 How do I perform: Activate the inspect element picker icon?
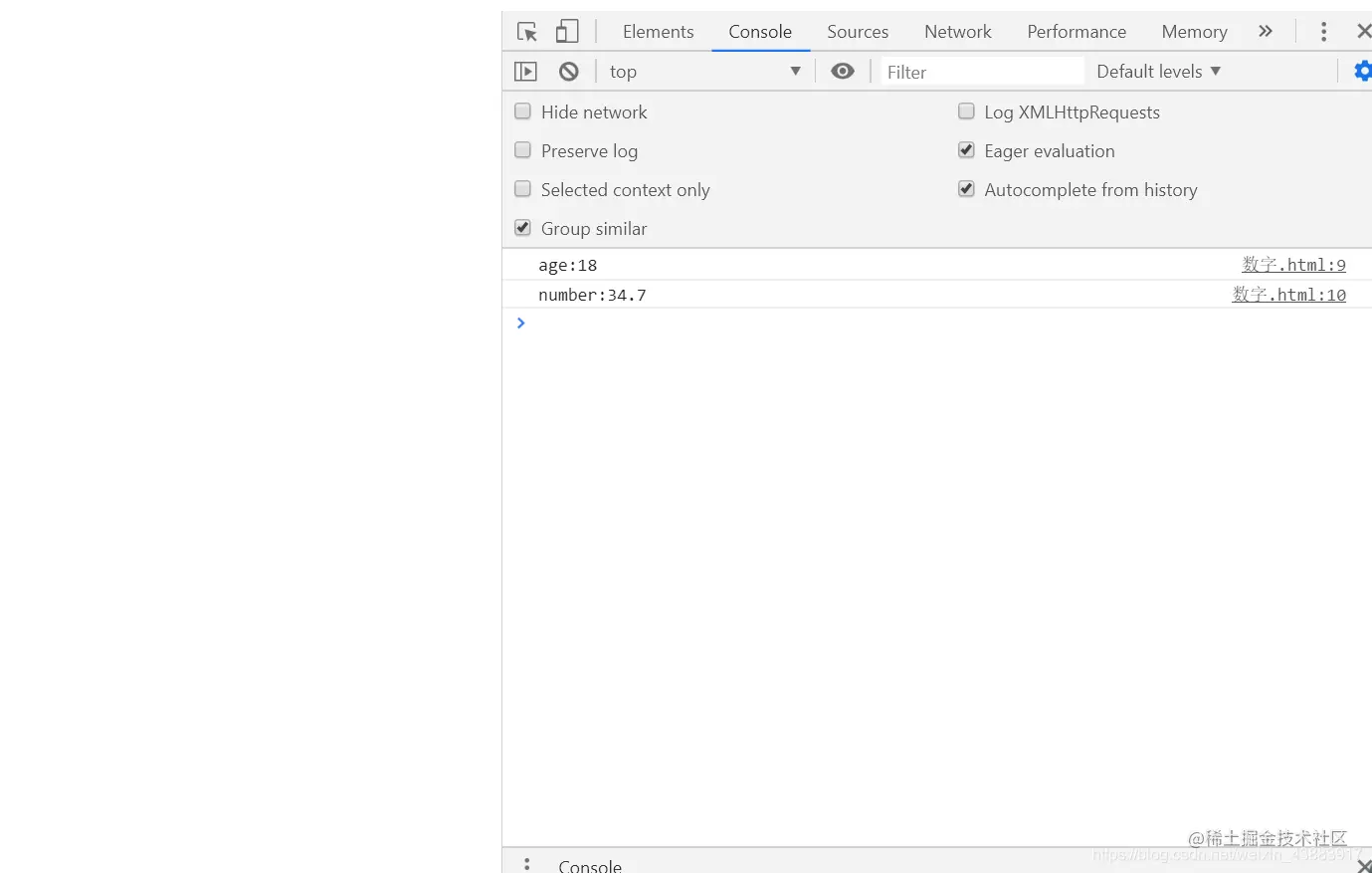point(527,32)
